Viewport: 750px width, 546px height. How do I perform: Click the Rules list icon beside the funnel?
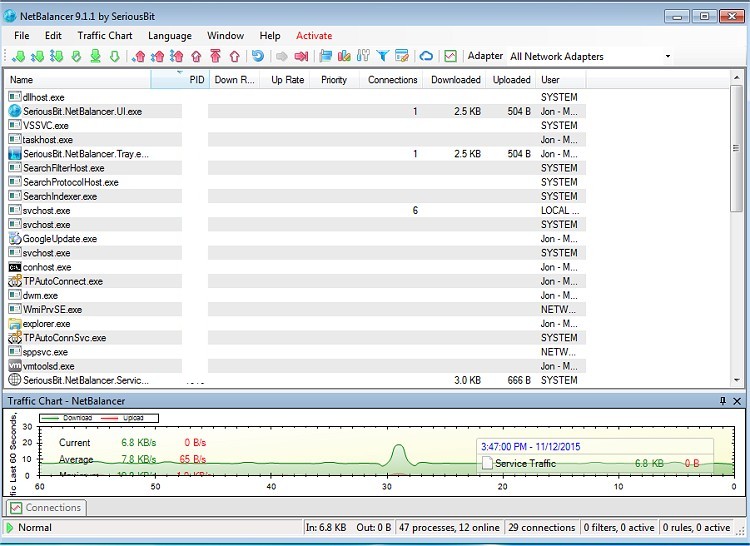(x=401, y=57)
